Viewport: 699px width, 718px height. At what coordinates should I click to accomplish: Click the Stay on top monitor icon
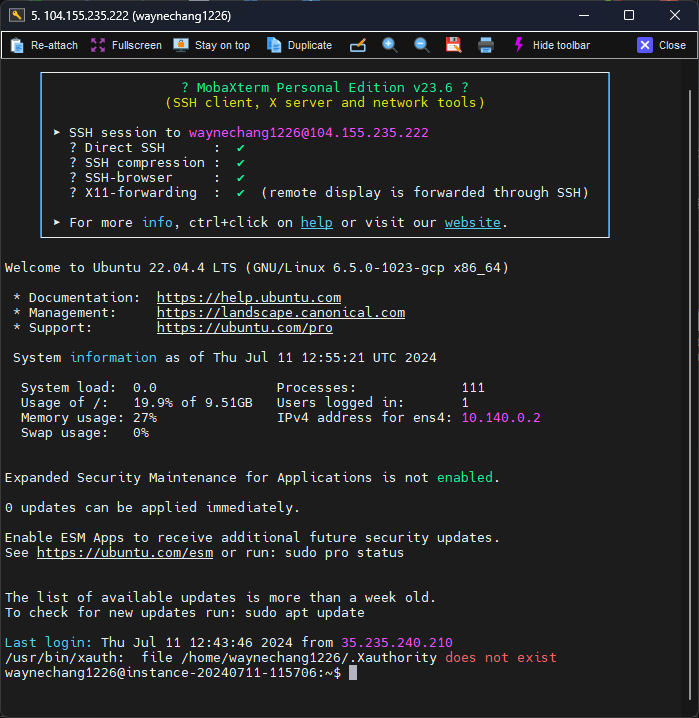(x=181, y=45)
